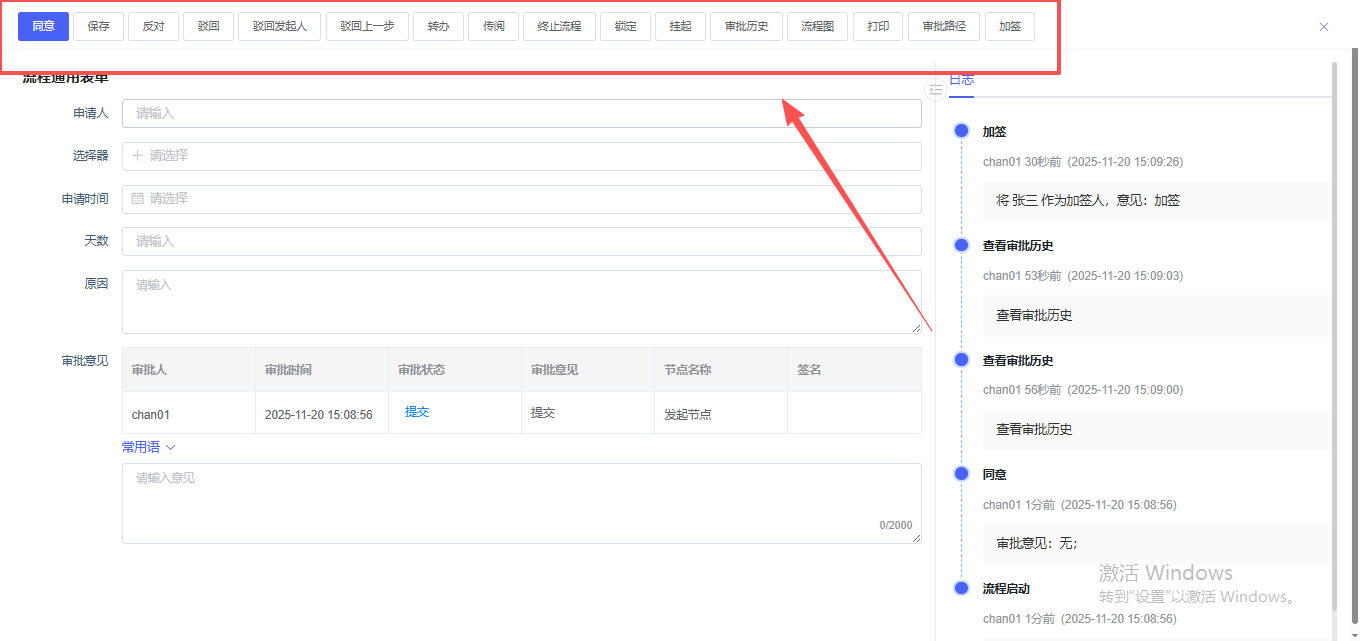
Task: Click the blue 同意 button
Action: coord(43,26)
